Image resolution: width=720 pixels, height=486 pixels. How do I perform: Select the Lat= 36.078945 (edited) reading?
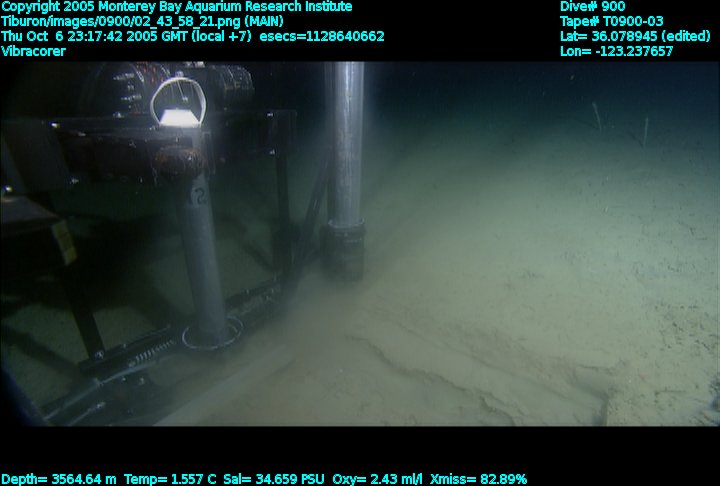point(635,36)
